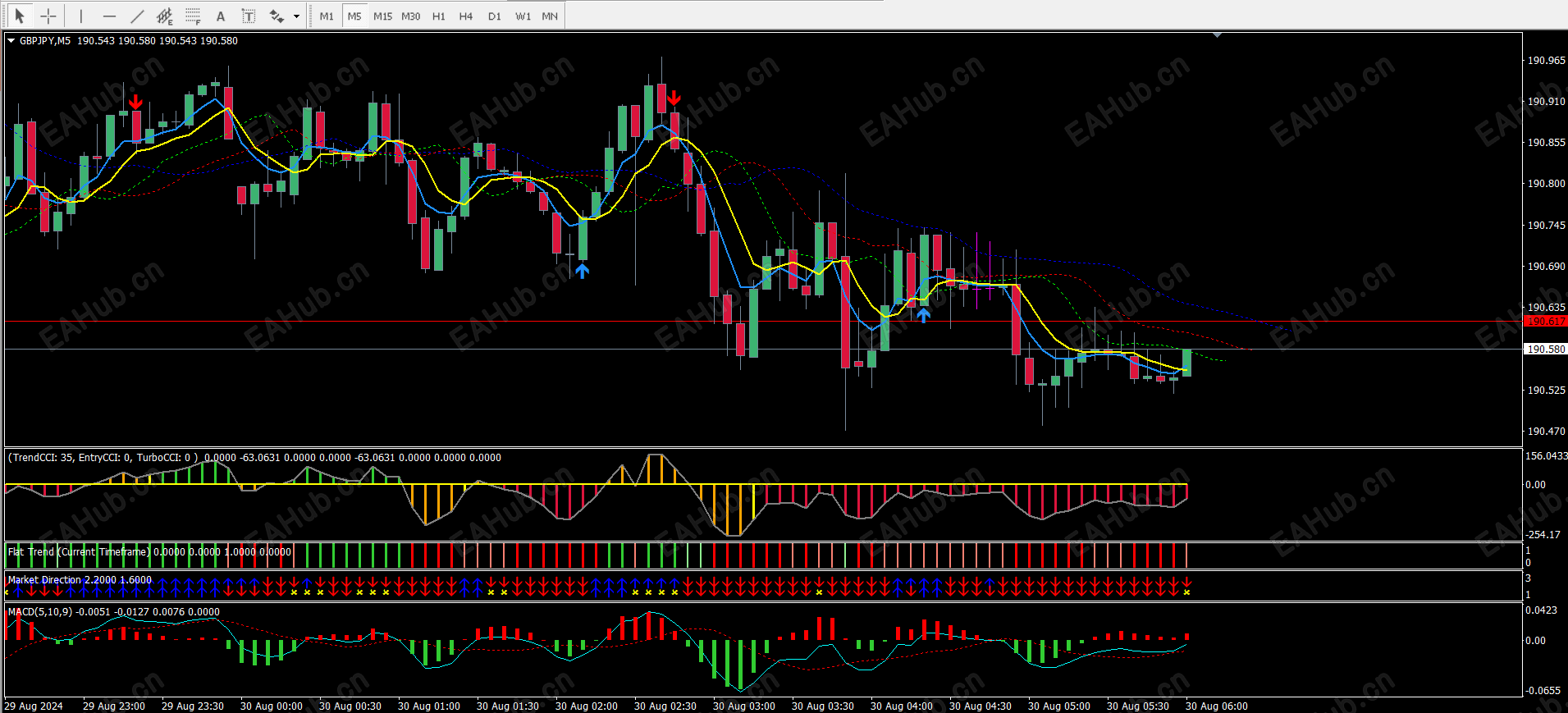Screen dimensions: 1568x713
Task: Expand the GBPJPY,M5 chart menu triangle
Action: point(11,40)
